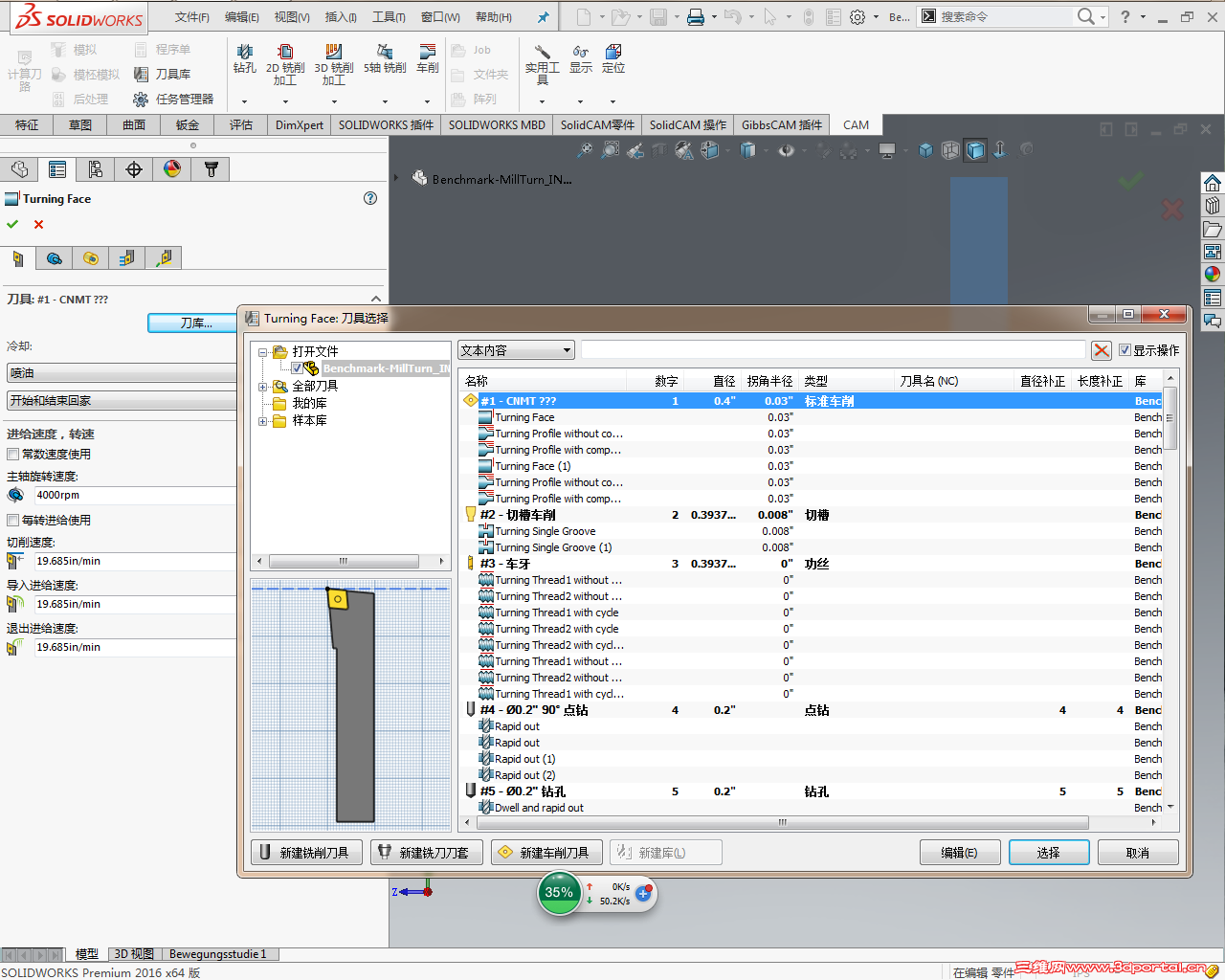This screenshot has height=980, width=1225.
Task: Open the 文件(F) menu
Action: pos(192,17)
